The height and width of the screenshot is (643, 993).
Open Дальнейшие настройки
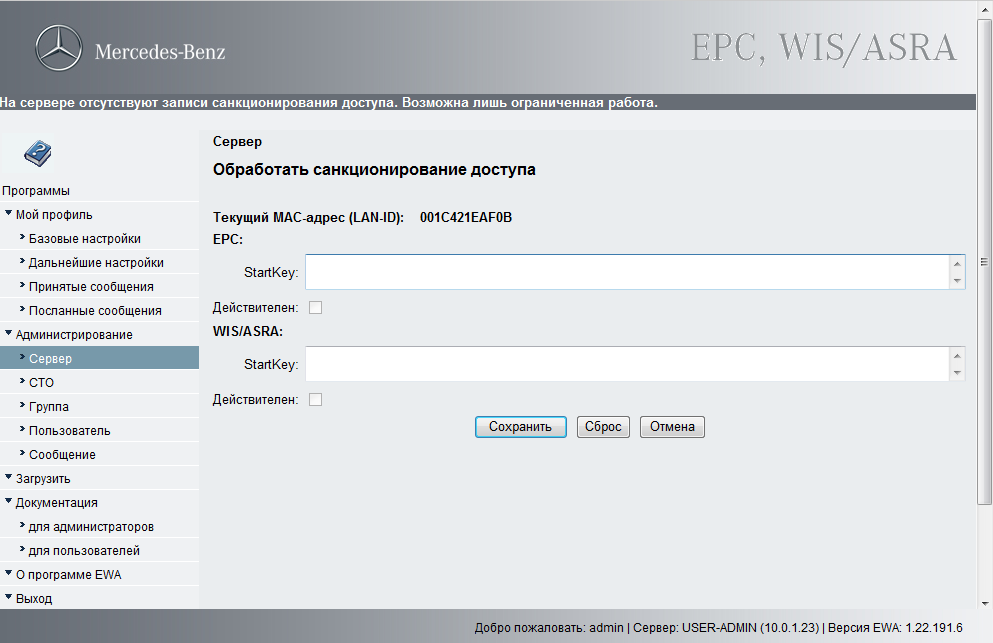tap(96, 263)
